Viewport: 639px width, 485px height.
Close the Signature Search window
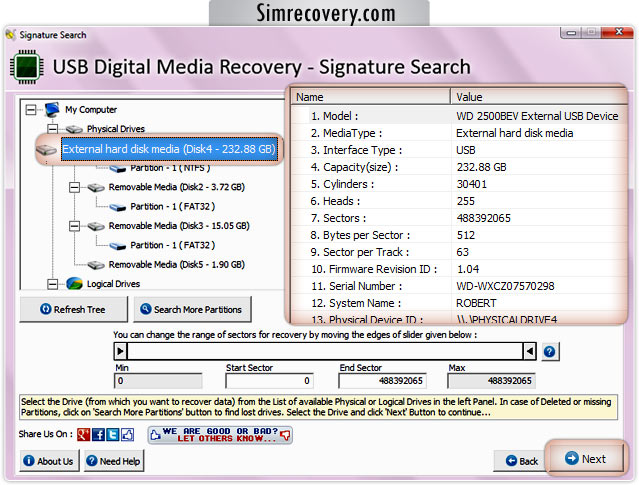coord(618,32)
